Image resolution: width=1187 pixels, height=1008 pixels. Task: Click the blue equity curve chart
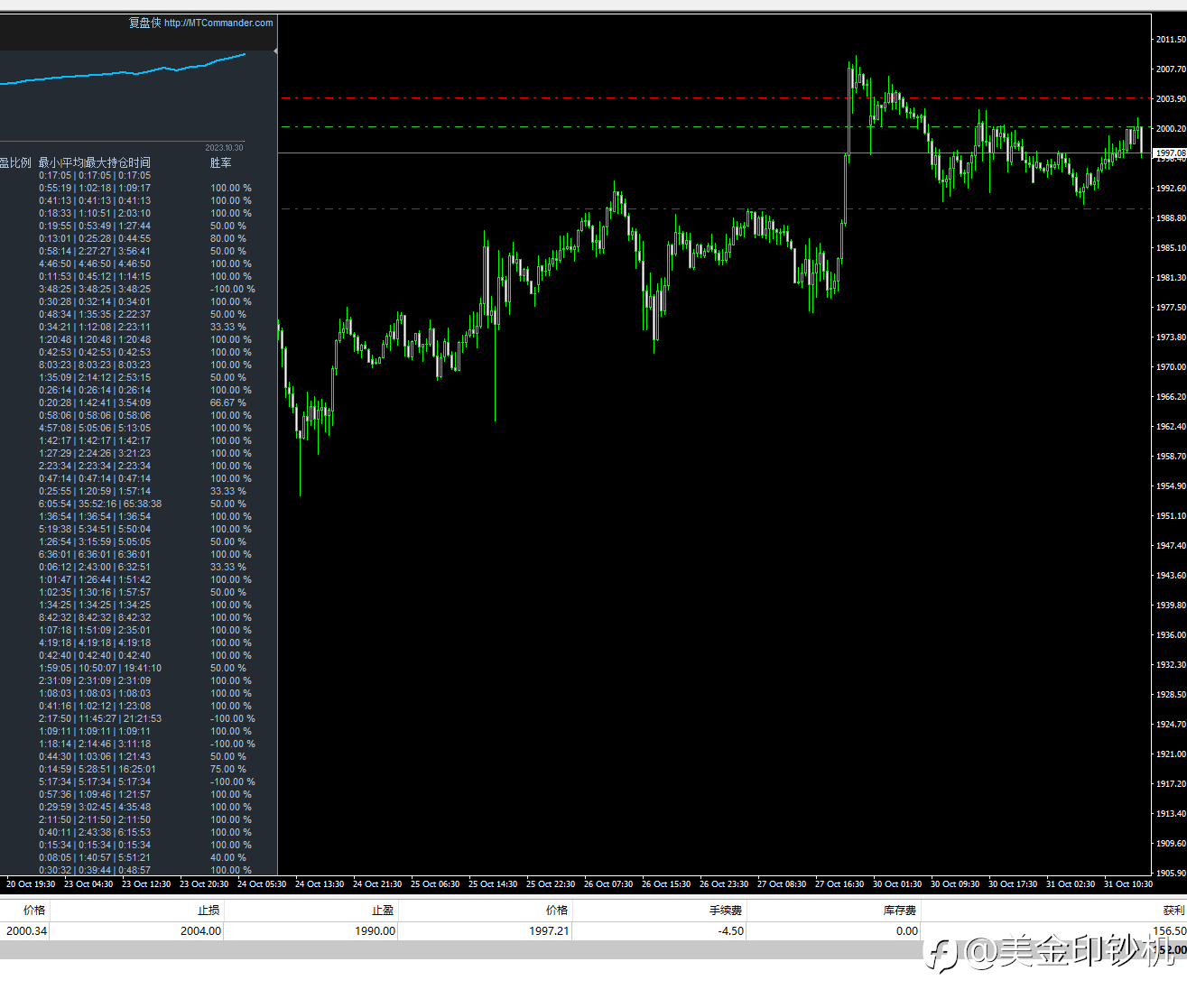point(123,70)
